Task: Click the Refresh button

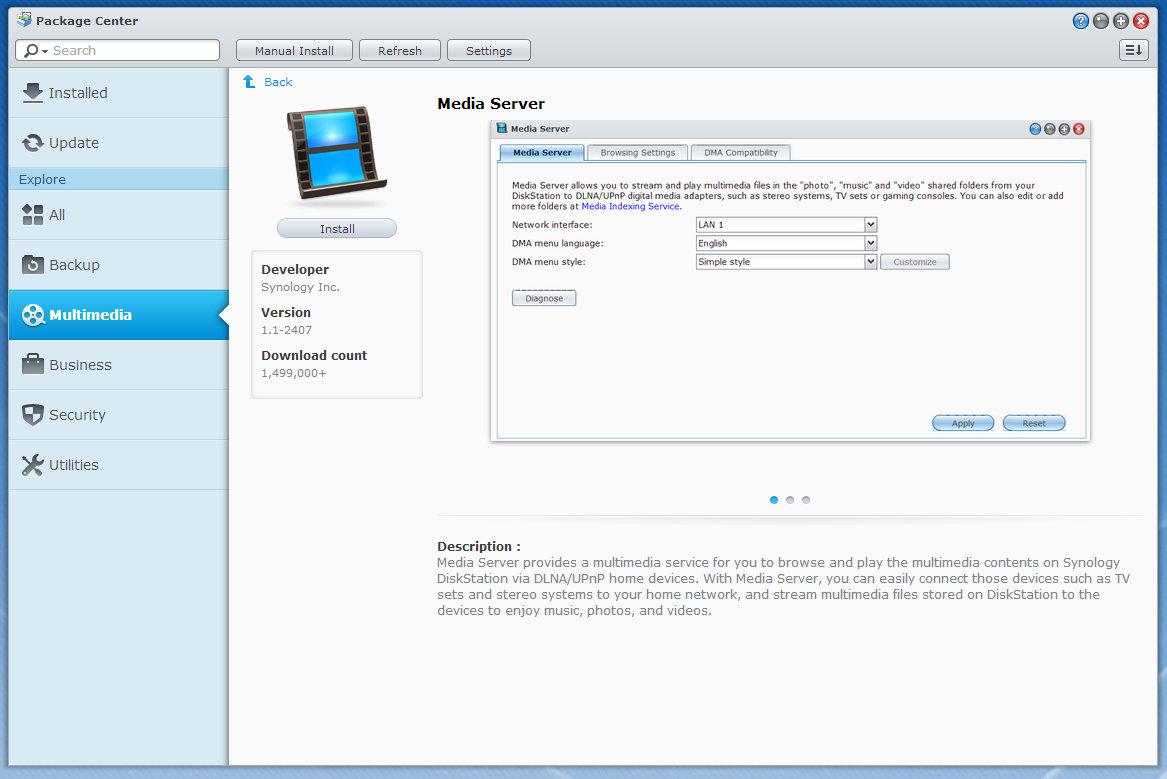Action: click(400, 51)
